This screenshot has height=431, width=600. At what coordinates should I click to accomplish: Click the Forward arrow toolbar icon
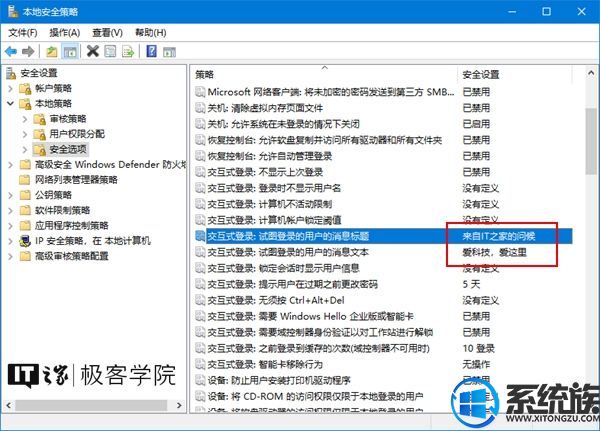(x=28, y=51)
